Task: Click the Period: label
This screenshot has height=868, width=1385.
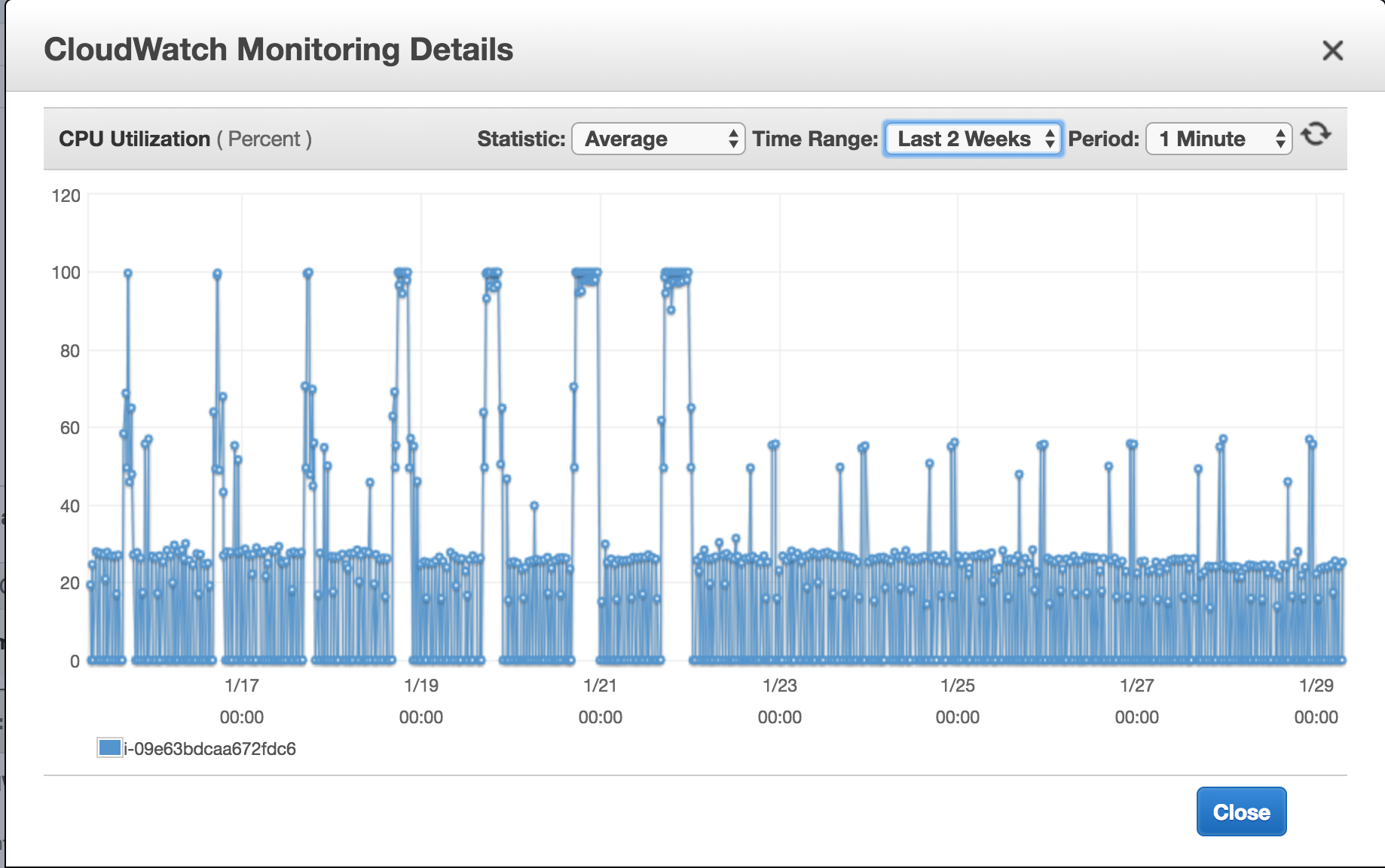Action: (1104, 139)
